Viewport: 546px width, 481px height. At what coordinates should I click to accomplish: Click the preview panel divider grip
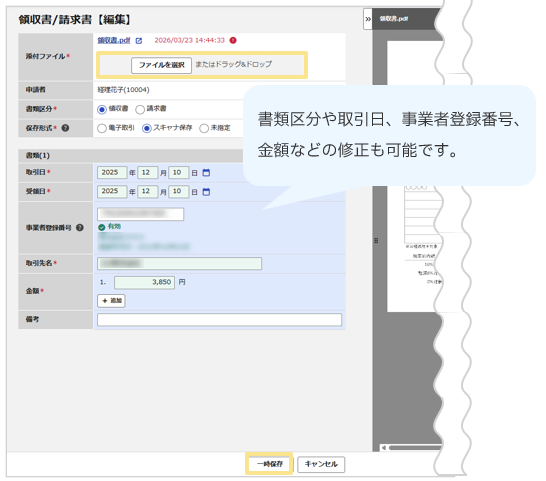pyautogui.click(x=376, y=240)
